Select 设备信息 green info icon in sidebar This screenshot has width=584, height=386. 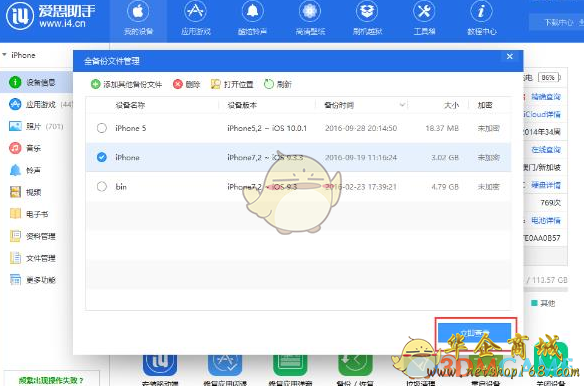point(15,82)
